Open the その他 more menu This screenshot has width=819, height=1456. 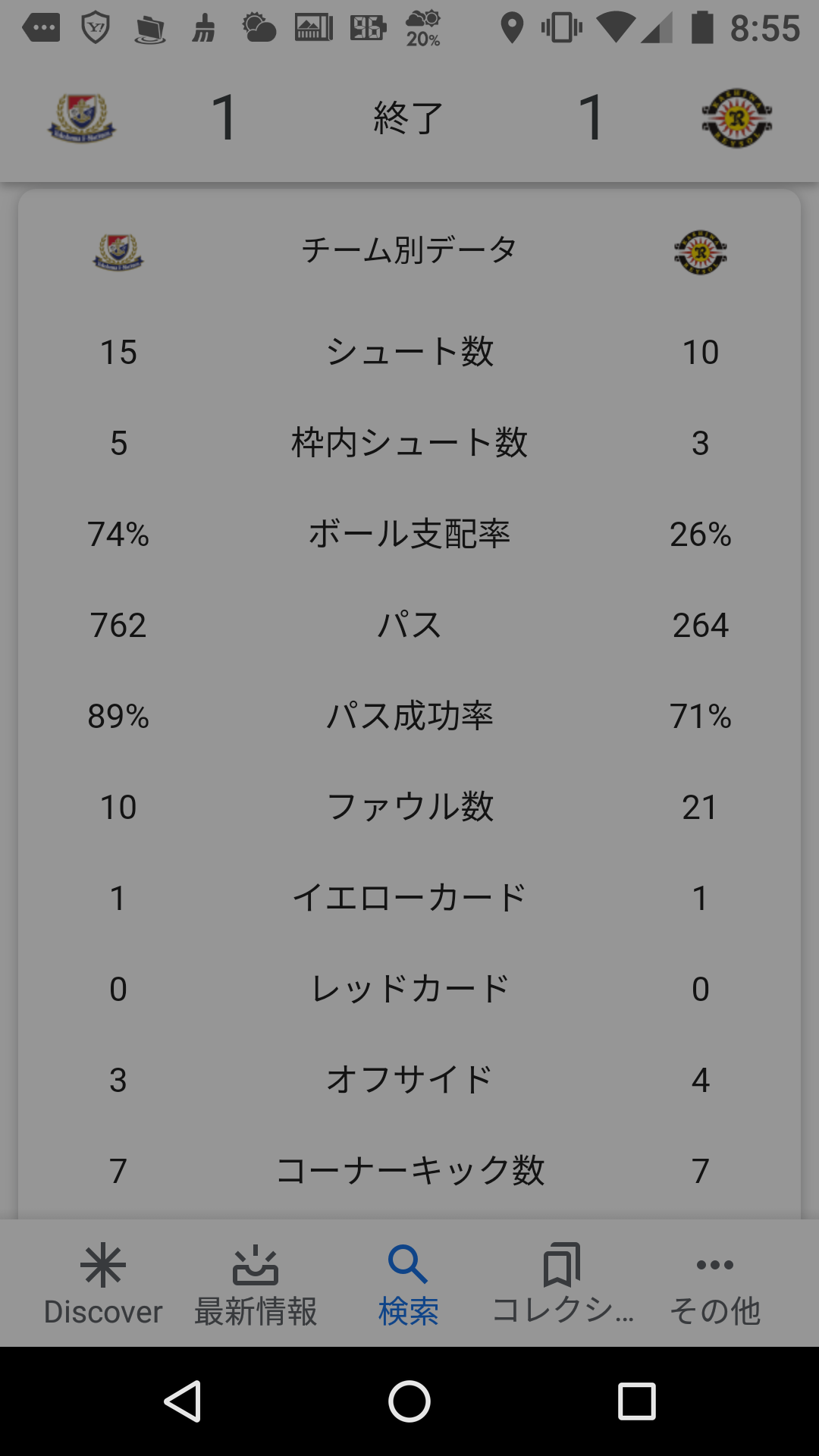(x=714, y=1285)
